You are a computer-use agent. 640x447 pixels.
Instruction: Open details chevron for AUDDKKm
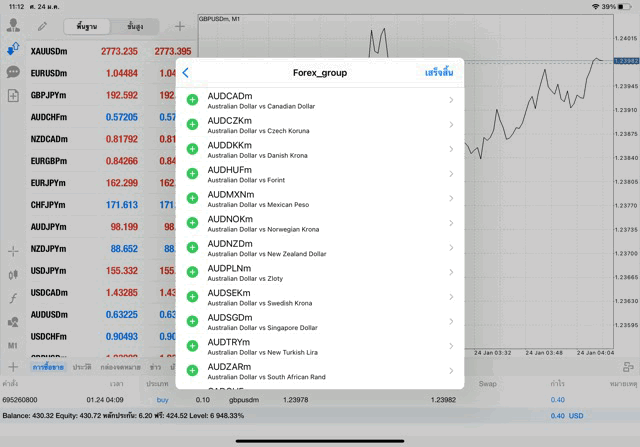click(451, 149)
